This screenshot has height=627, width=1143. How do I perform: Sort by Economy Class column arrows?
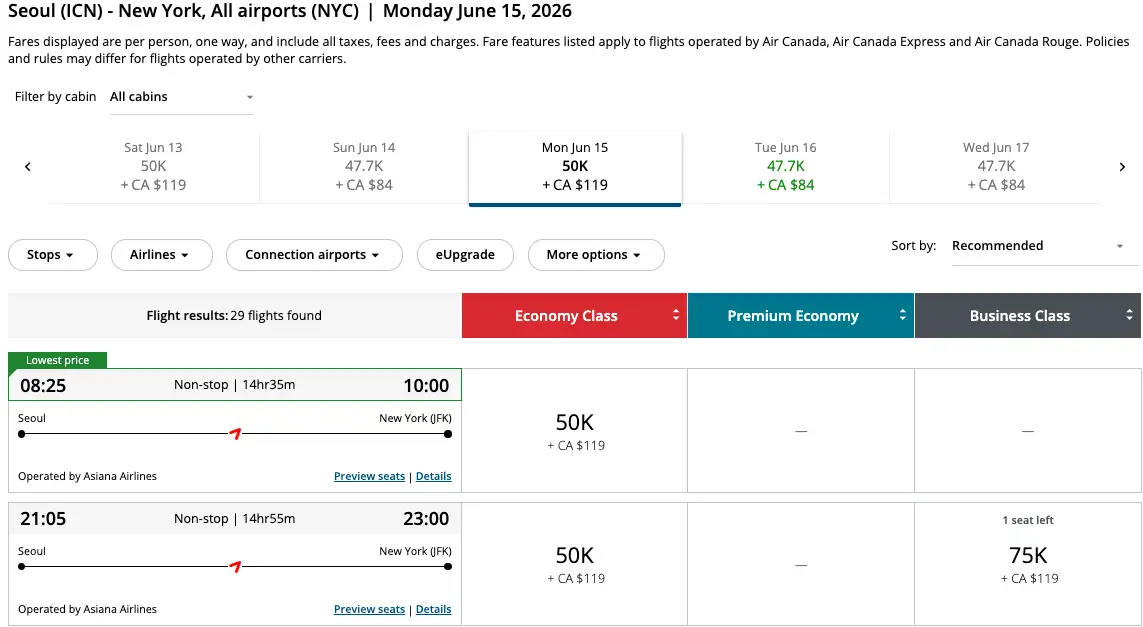coord(675,315)
